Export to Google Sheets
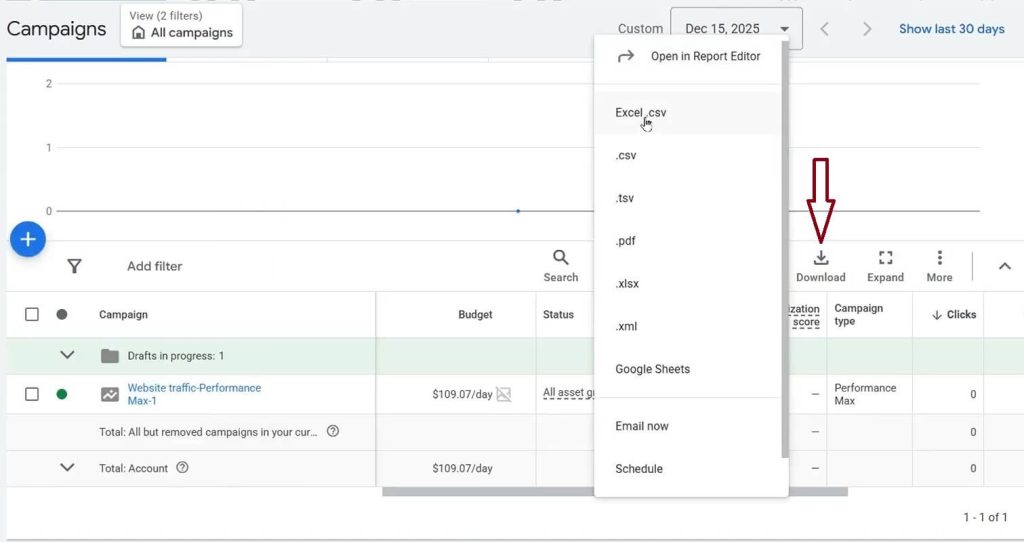 [688, 369]
